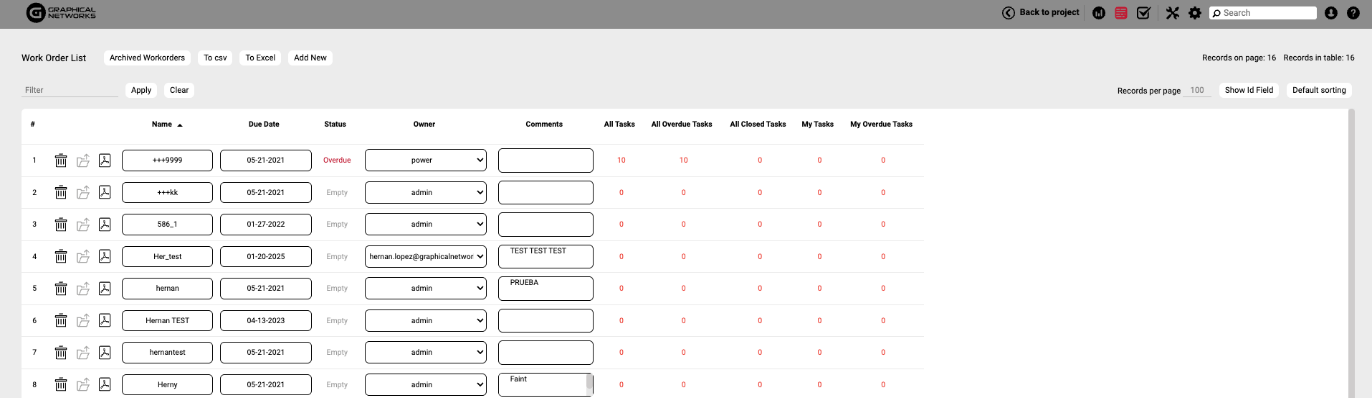This screenshot has width=1372, height=398.
Task: Open the help question mark icon
Action: point(1353,13)
